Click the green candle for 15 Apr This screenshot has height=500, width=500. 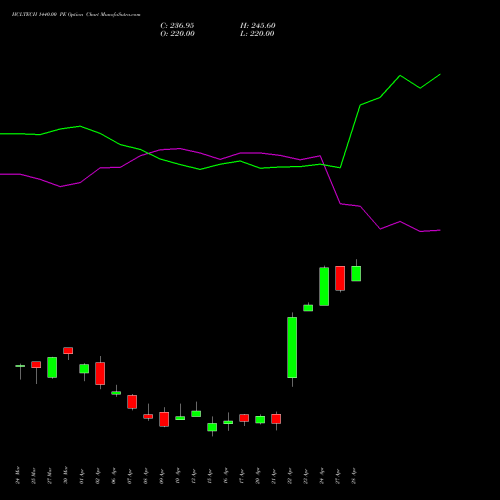pyautogui.click(x=212, y=427)
